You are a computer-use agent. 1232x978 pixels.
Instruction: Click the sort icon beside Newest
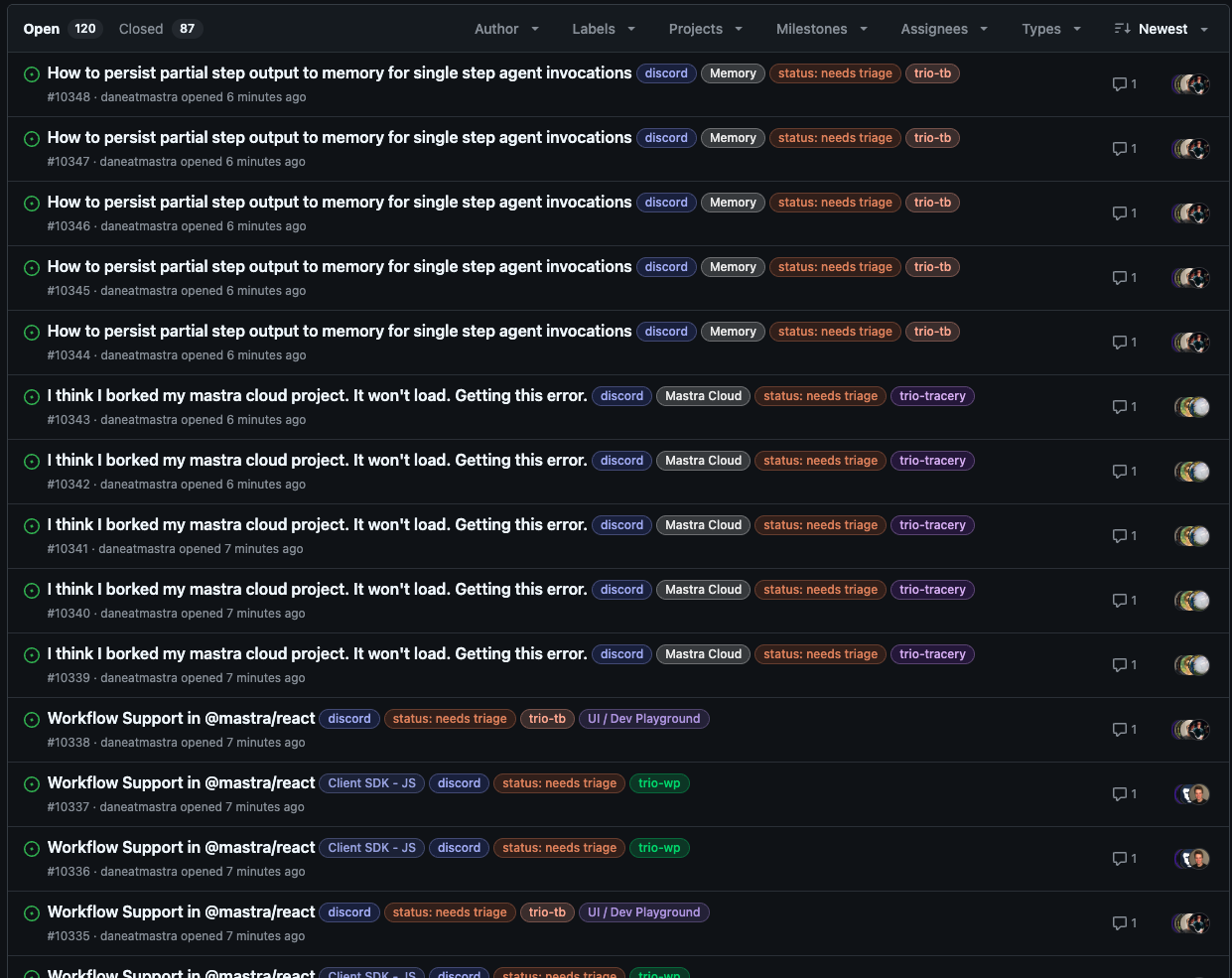[x=1123, y=29]
